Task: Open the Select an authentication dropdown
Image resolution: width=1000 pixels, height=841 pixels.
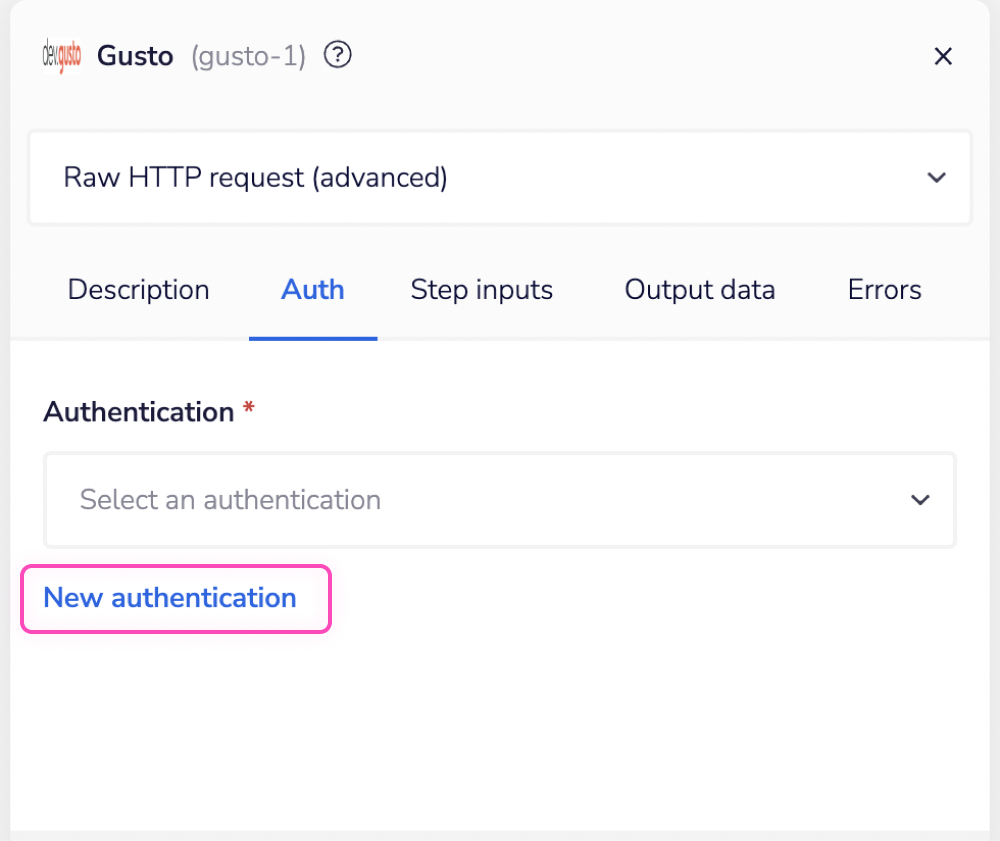Action: (500, 500)
